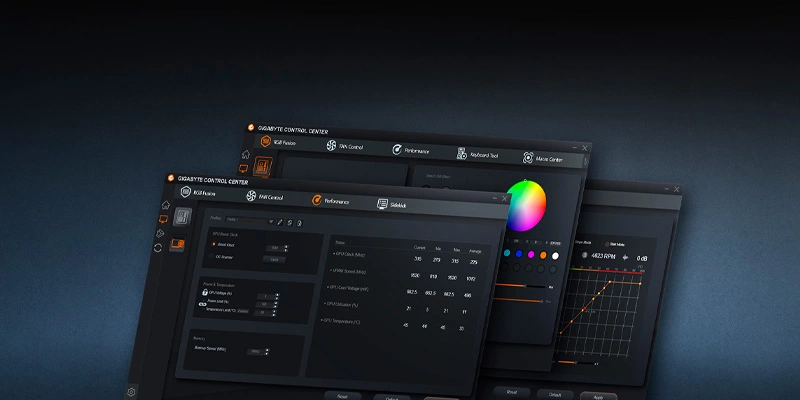Image resolution: width=800 pixels, height=400 pixels.
Task: Open FAN Control tab in front window
Action: click(x=264, y=196)
